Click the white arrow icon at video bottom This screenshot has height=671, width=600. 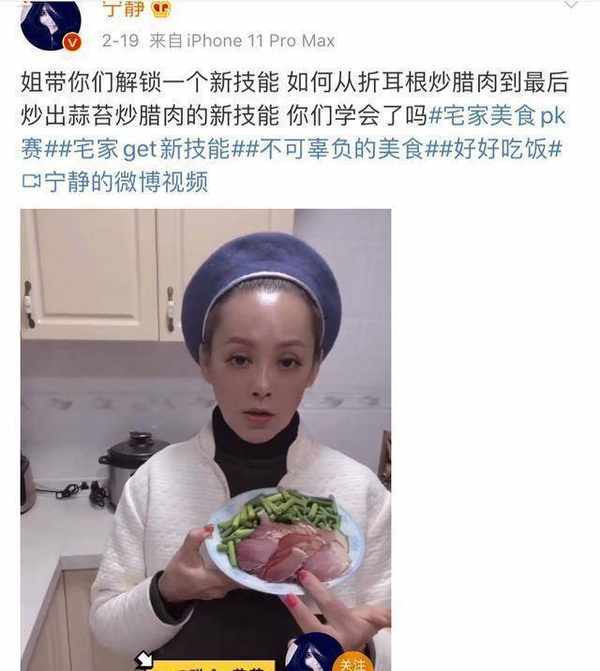tap(144, 659)
